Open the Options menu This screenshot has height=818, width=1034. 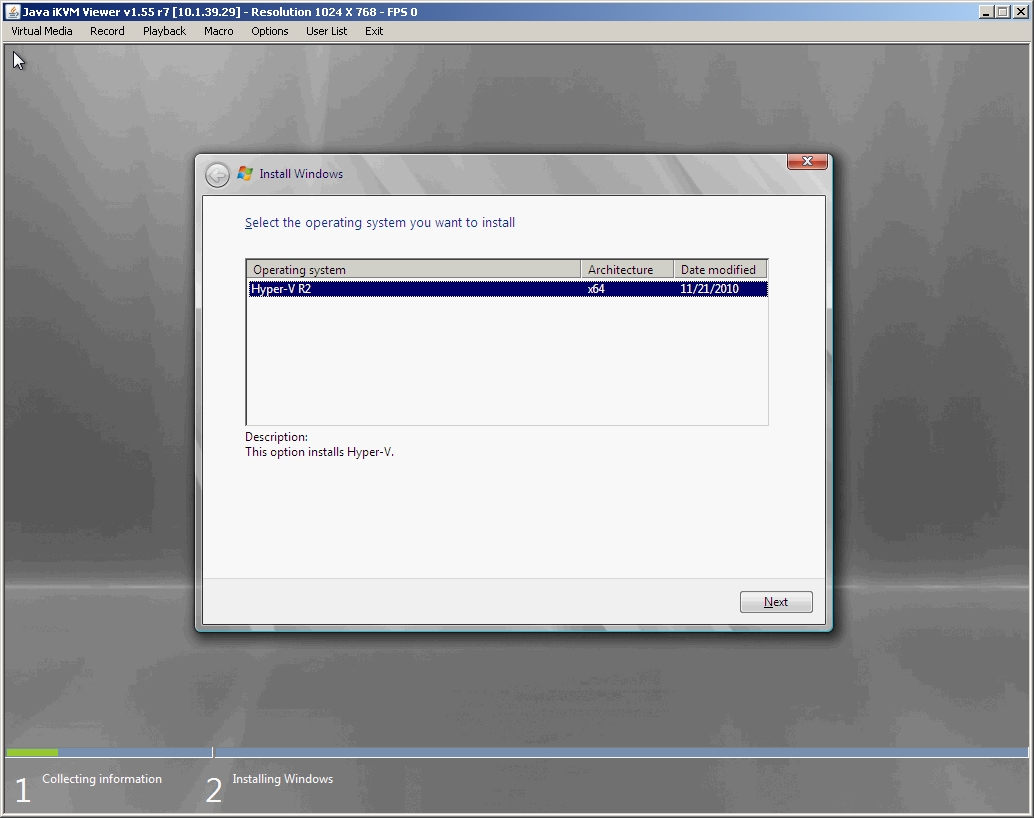[x=269, y=31]
